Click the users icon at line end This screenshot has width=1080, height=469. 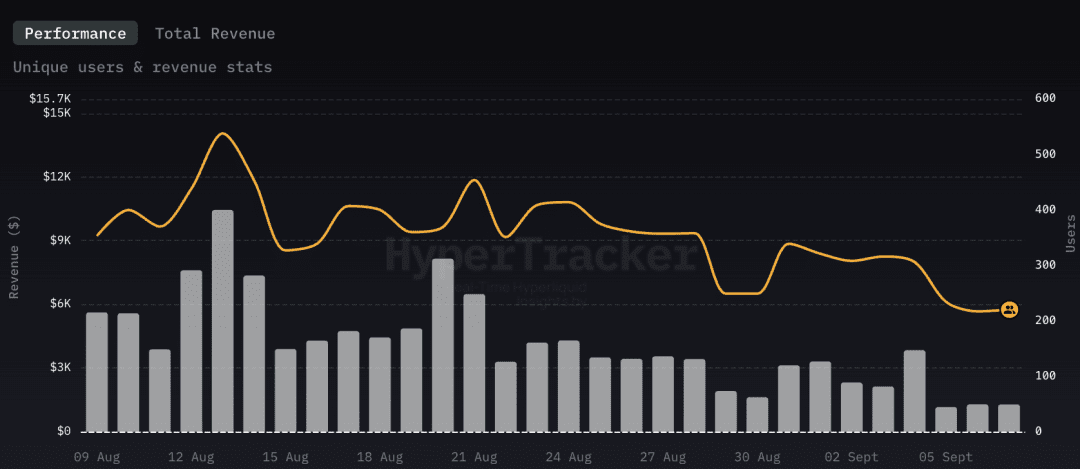[1010, 310]
